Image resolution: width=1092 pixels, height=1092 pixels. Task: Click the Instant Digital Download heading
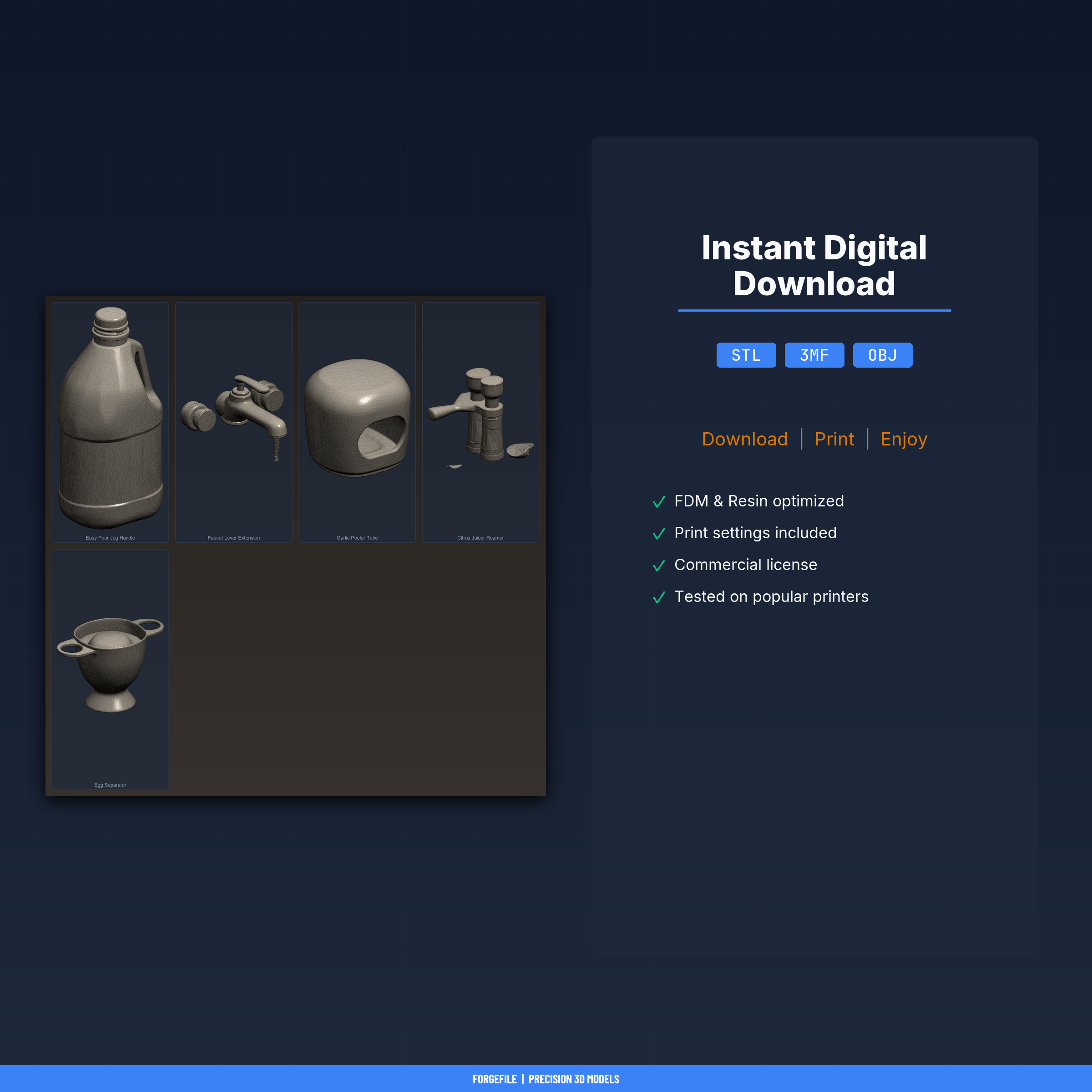point(814,265)
